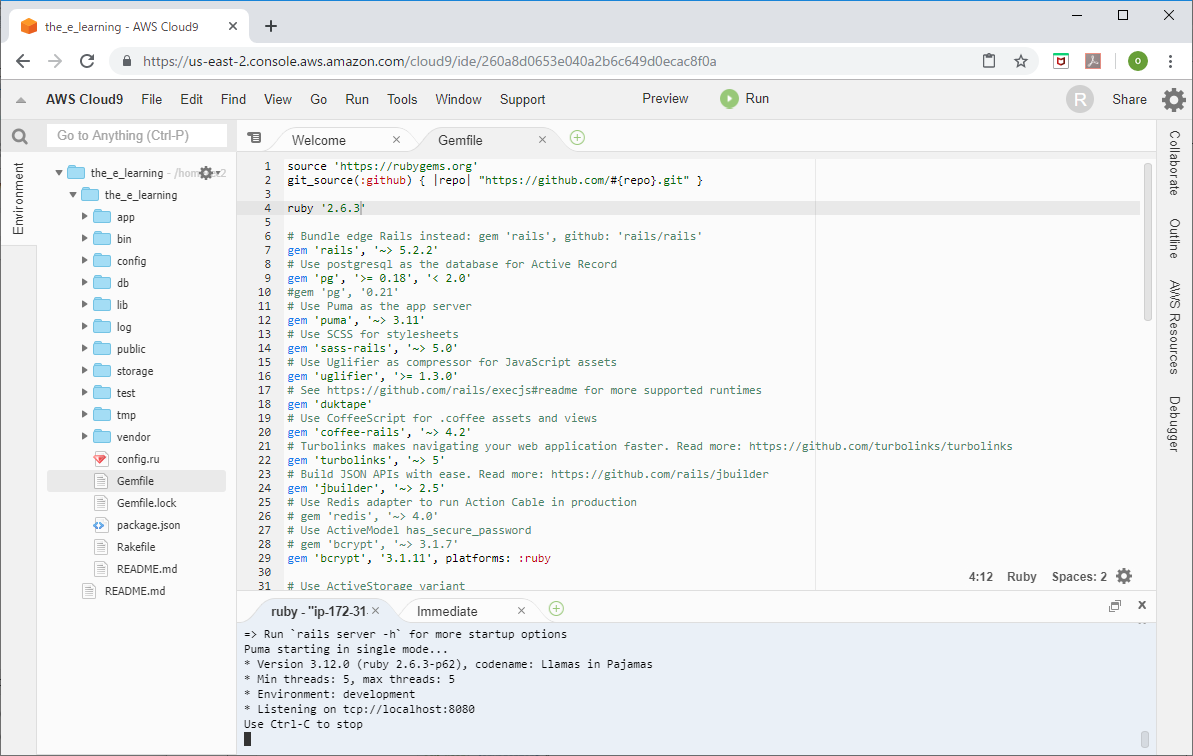The image size is (1193, 756).
Task: Click the terminal panel scrollbar
Action: click(1144, 739)
